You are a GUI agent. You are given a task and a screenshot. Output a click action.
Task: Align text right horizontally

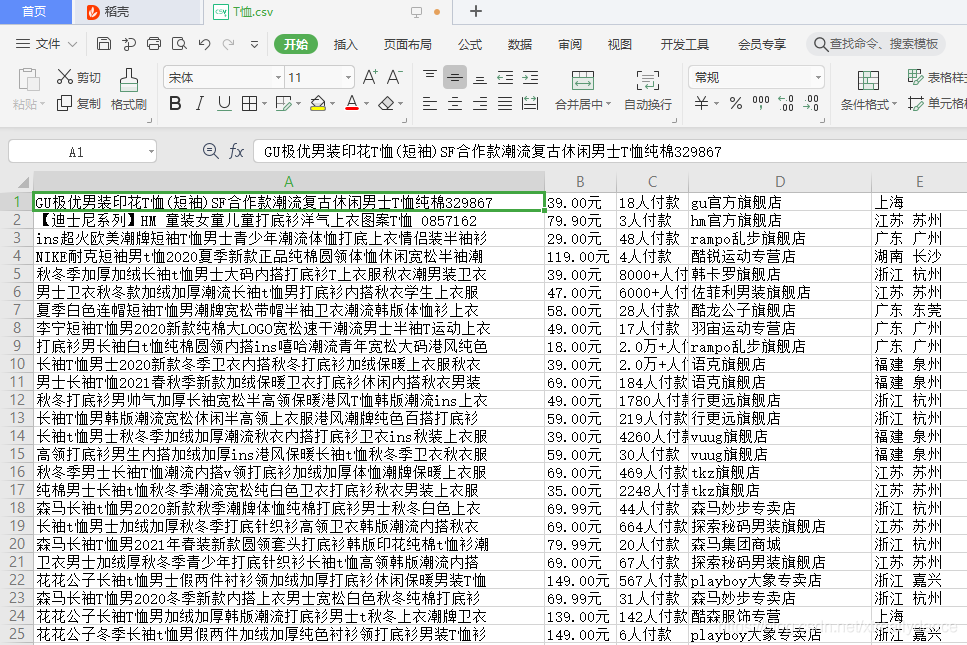[x=480, y=103]
